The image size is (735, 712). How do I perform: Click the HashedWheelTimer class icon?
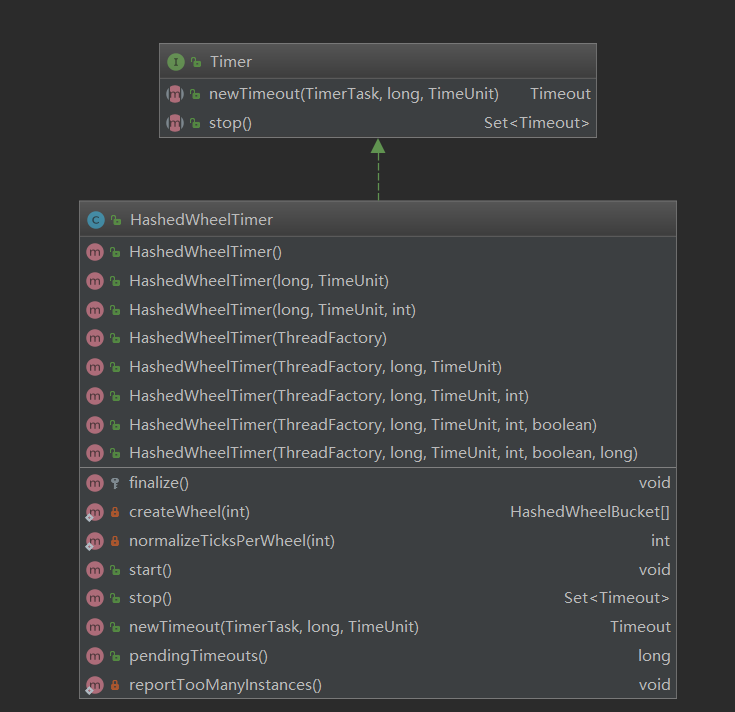[x=95, y=220]
